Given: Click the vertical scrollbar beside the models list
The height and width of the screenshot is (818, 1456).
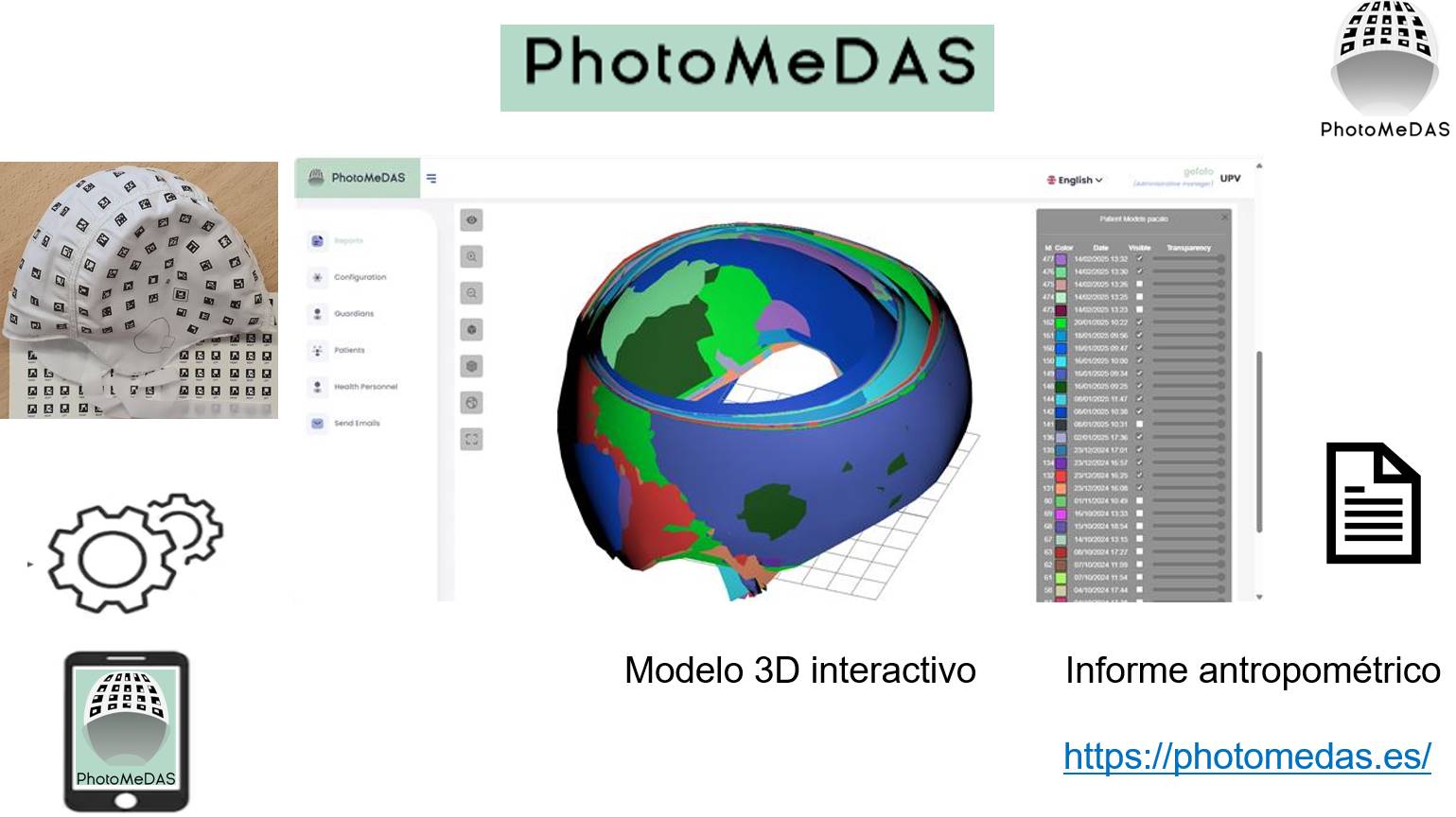Looking at the screenshot, I should [x=1258, y=441].
